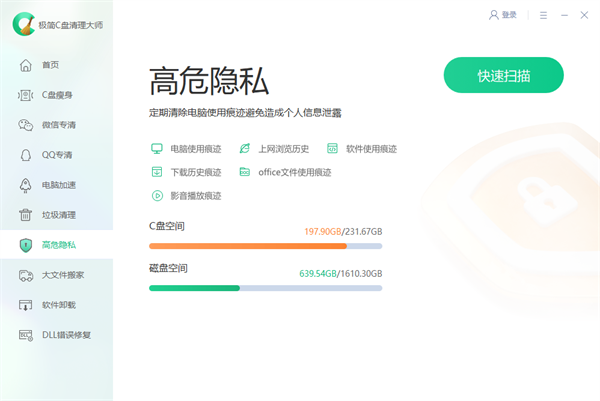600x401 pixels.
Task: Click the 下载历史痕迹 download icon
Action: pos(157,172)
